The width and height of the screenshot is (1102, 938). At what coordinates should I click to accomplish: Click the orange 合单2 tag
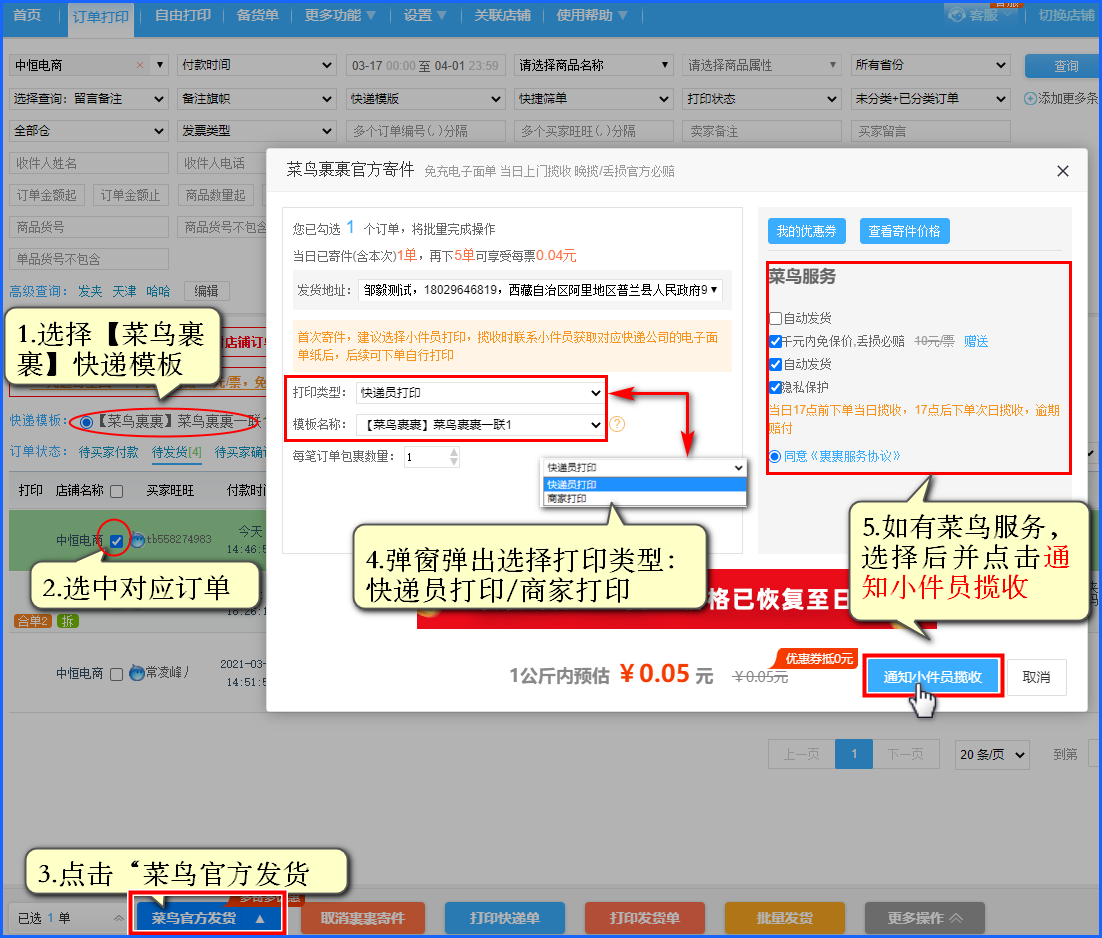[x=32, y=621]
